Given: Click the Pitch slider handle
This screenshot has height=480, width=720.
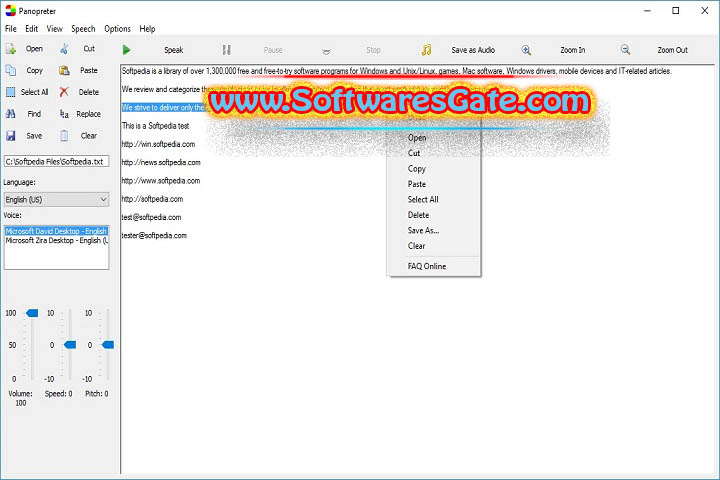Looking at the screenshot, I should click(108, 344).
